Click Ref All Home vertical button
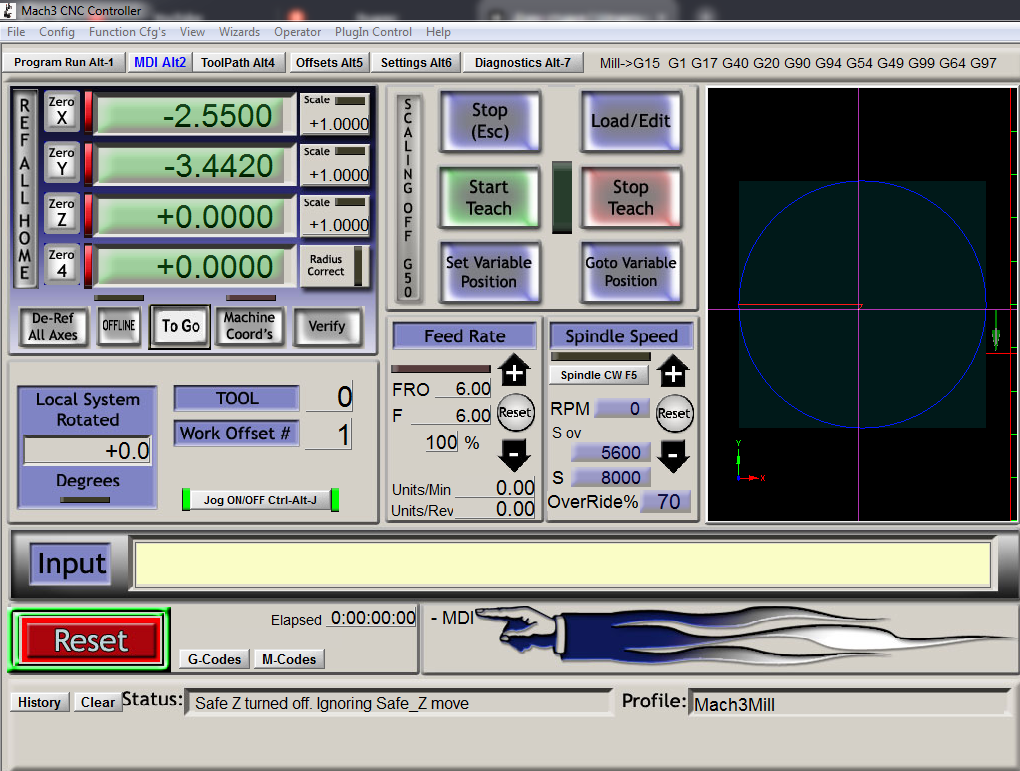Viewport: 1020px width, 771px height. click(x=24, y=189)
